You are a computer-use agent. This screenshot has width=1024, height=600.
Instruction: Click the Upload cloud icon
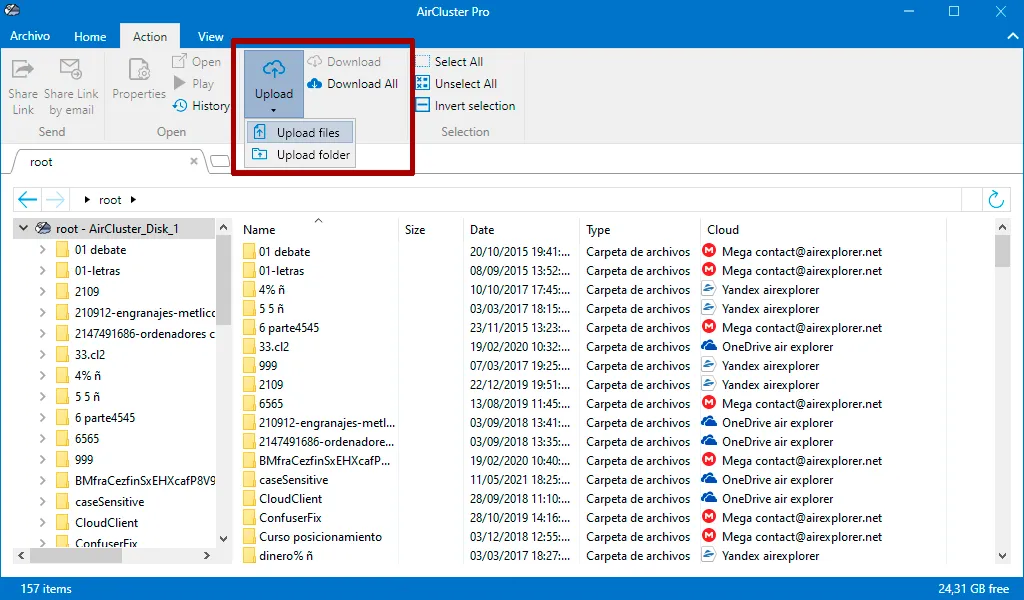[274, 69]
